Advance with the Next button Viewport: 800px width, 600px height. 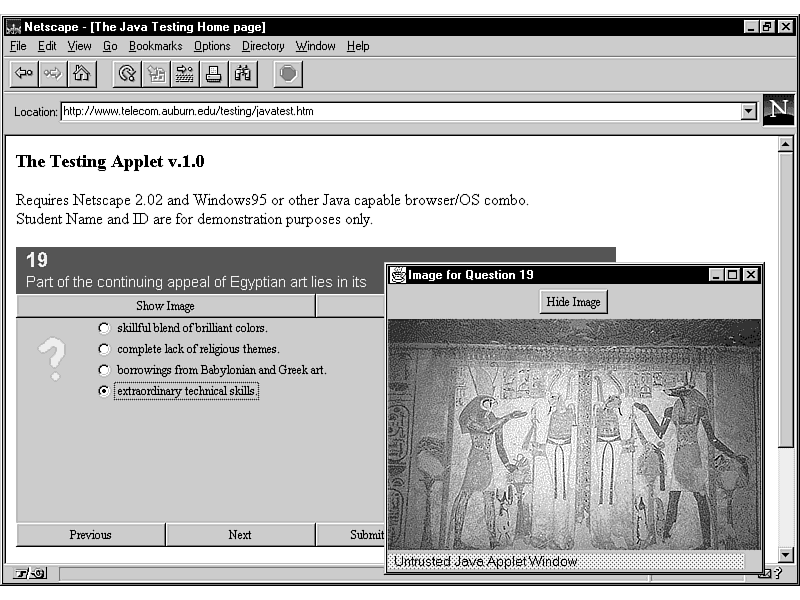[x=240, y=535]
